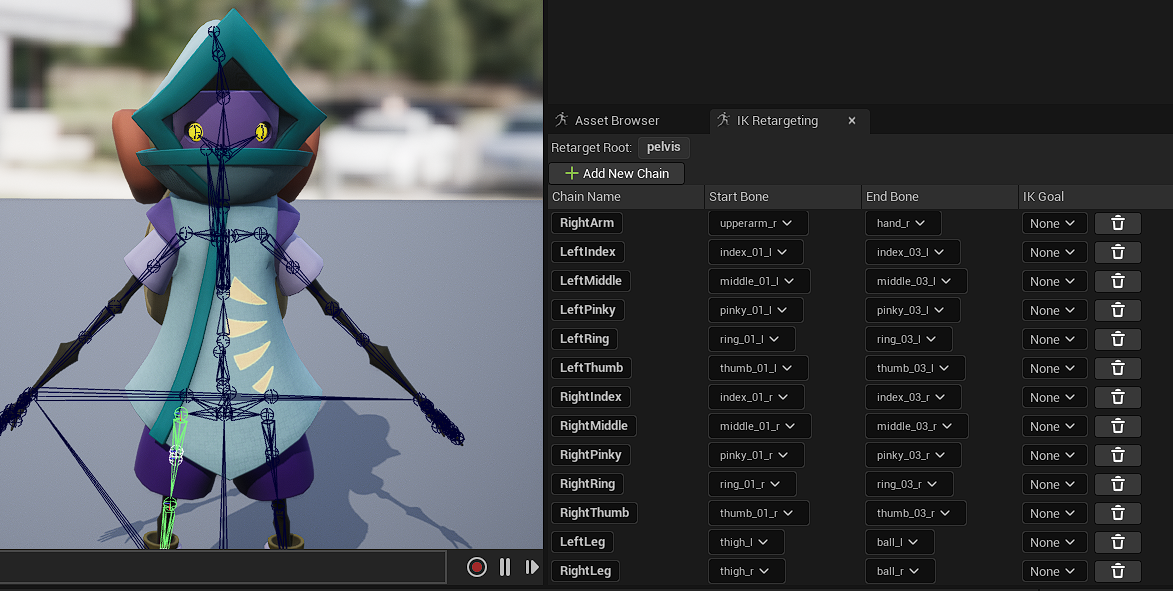Open IK Goal dropdown for RightLeg
This screenshot has height=591, width=1173.
[x=1054, y=572]
